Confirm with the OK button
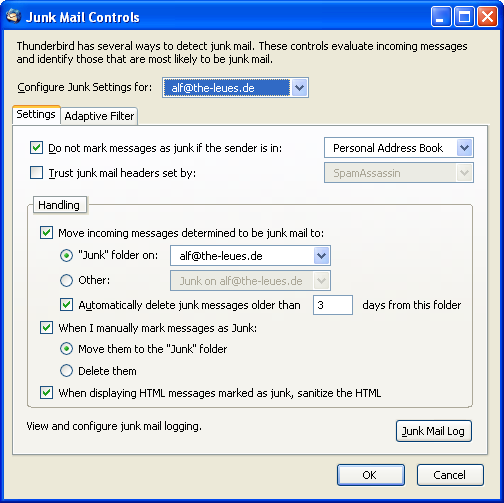504x503 pixels. click(371, 475)
